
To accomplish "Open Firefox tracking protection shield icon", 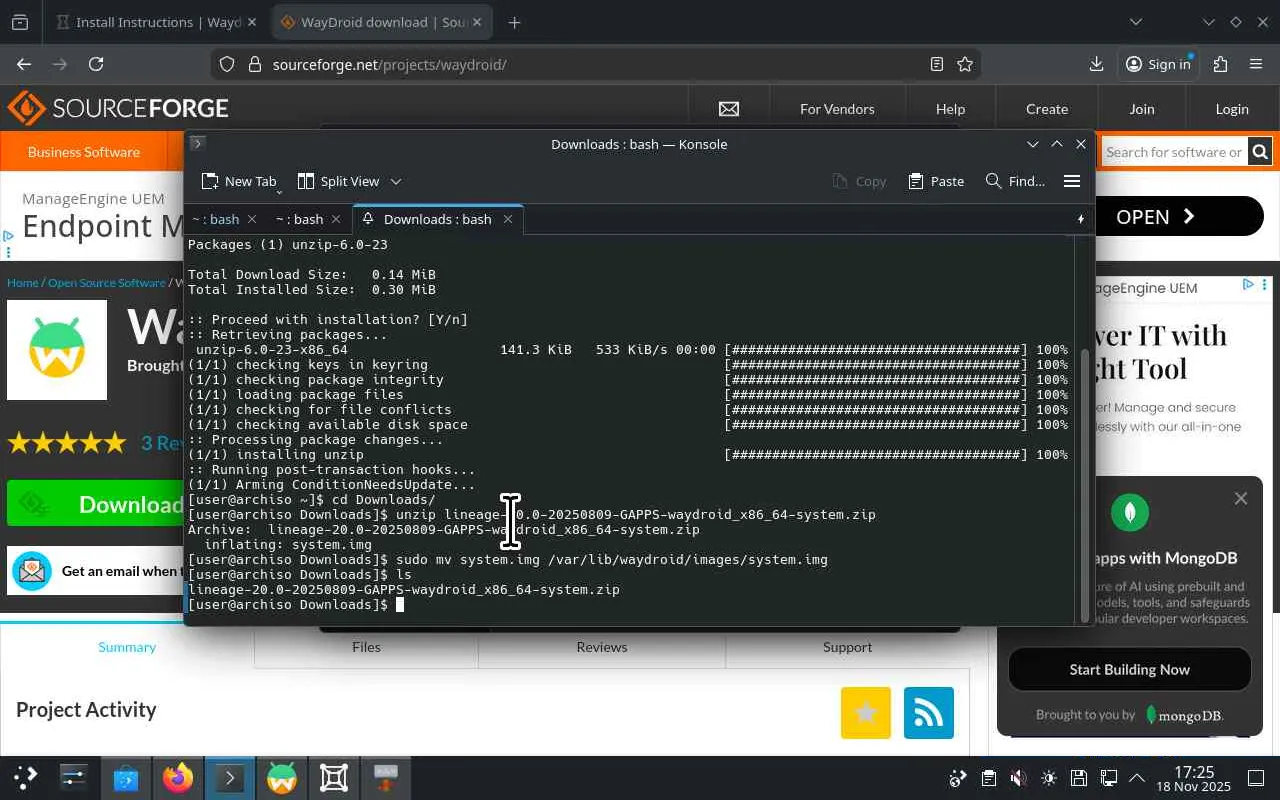I will tap(227, 64).
